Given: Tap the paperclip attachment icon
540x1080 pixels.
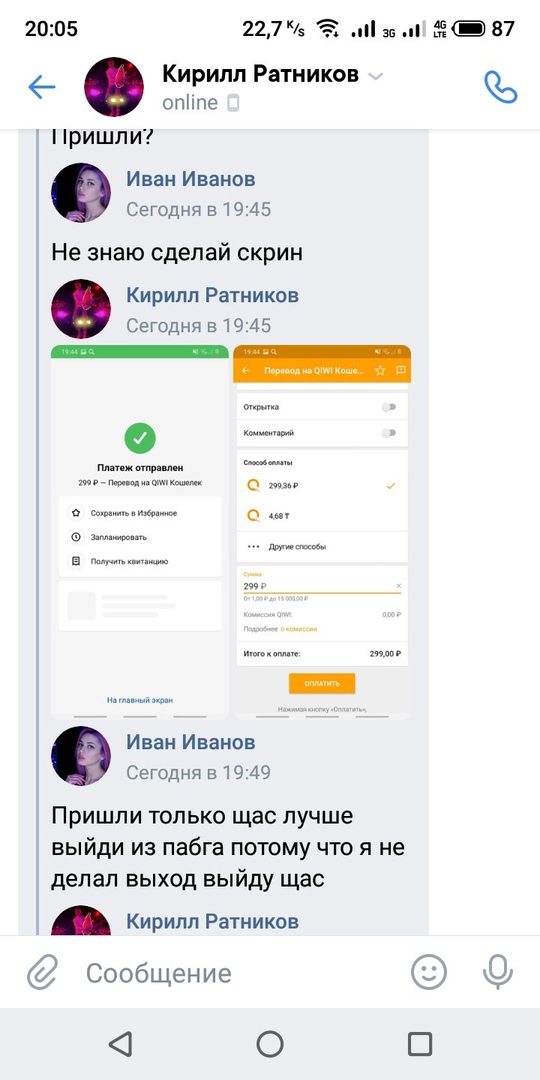Looking at the screenshot, I should [43, 973].
